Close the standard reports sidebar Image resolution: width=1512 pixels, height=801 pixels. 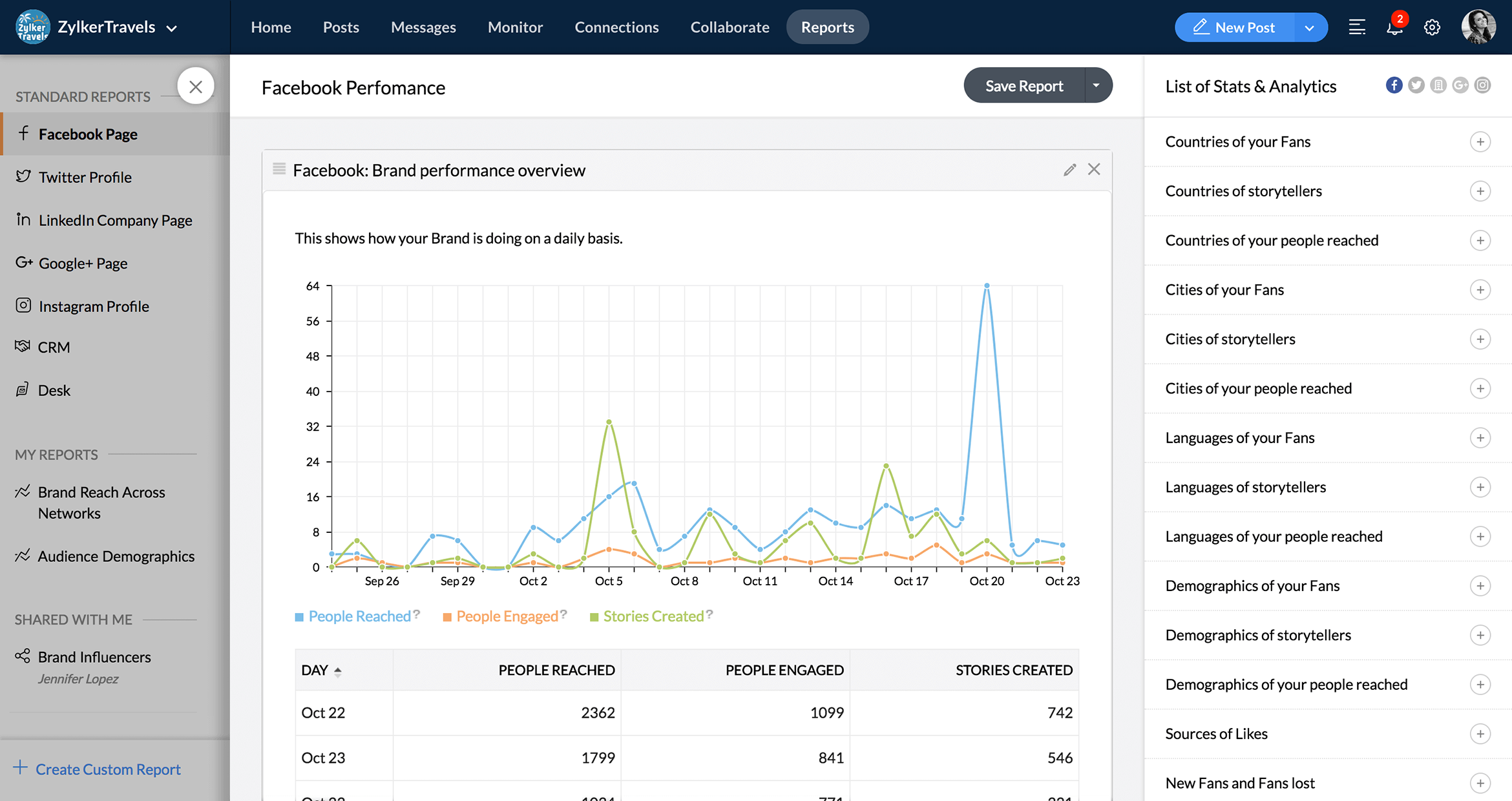[196, 86]
